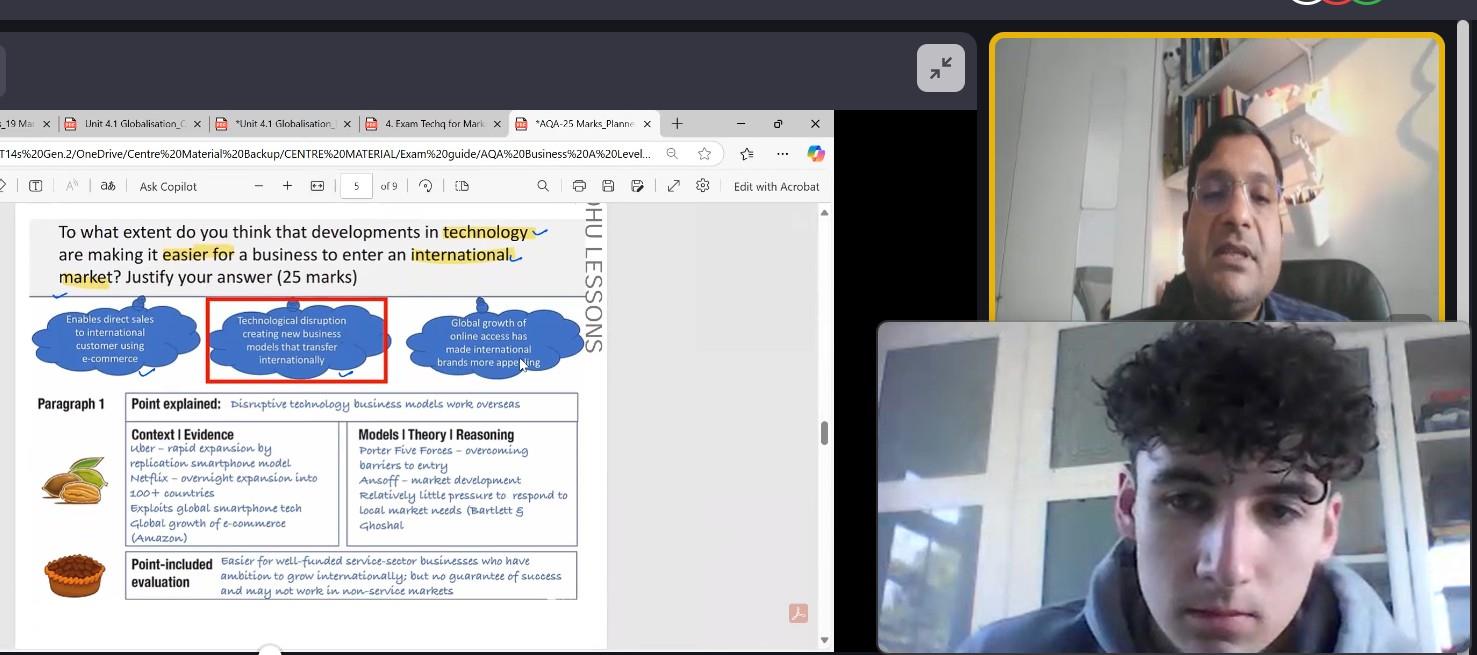Enter full screen PDF mode
The height and width of the screenshot is (655, 1477).
click(x=674, y=186)
